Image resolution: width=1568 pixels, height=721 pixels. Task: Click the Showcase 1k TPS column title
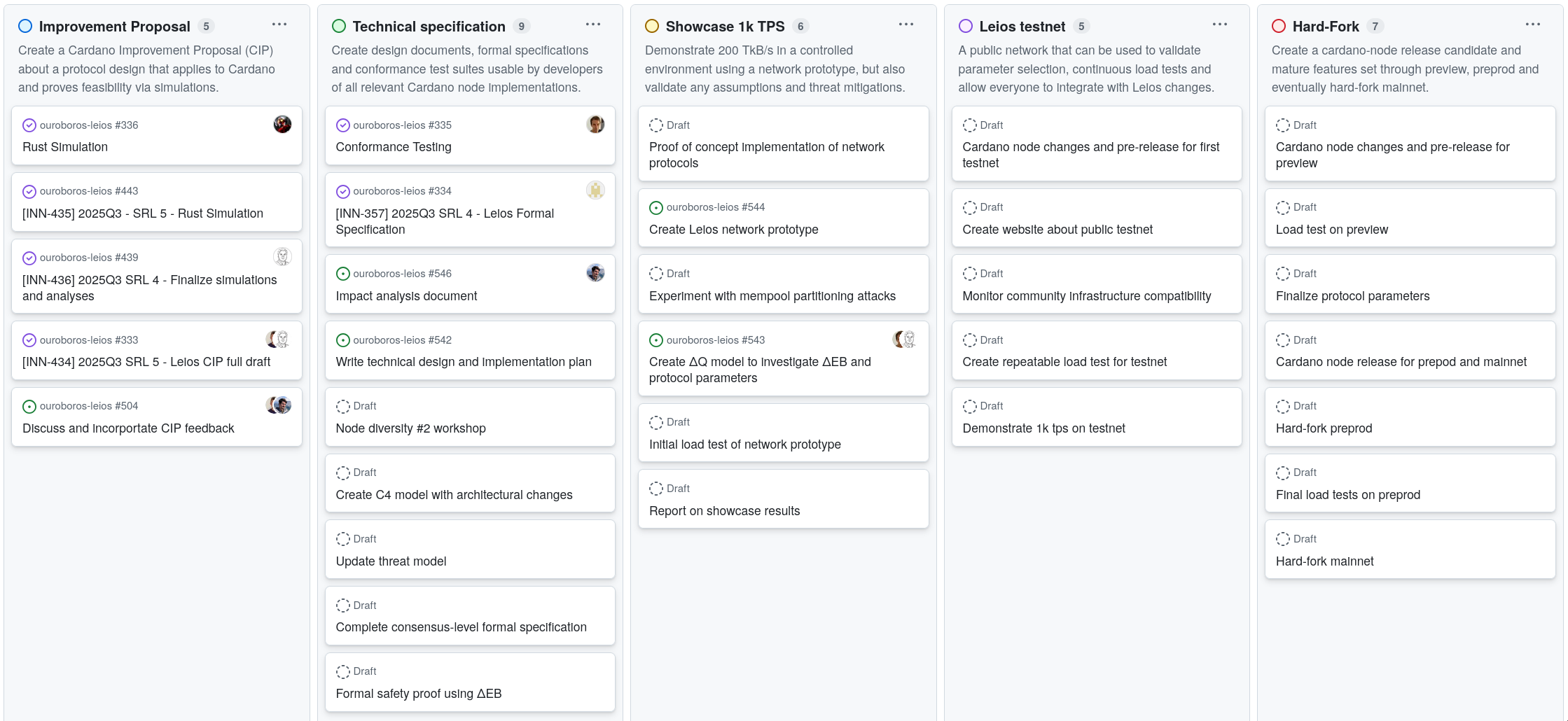pos(725,27)
